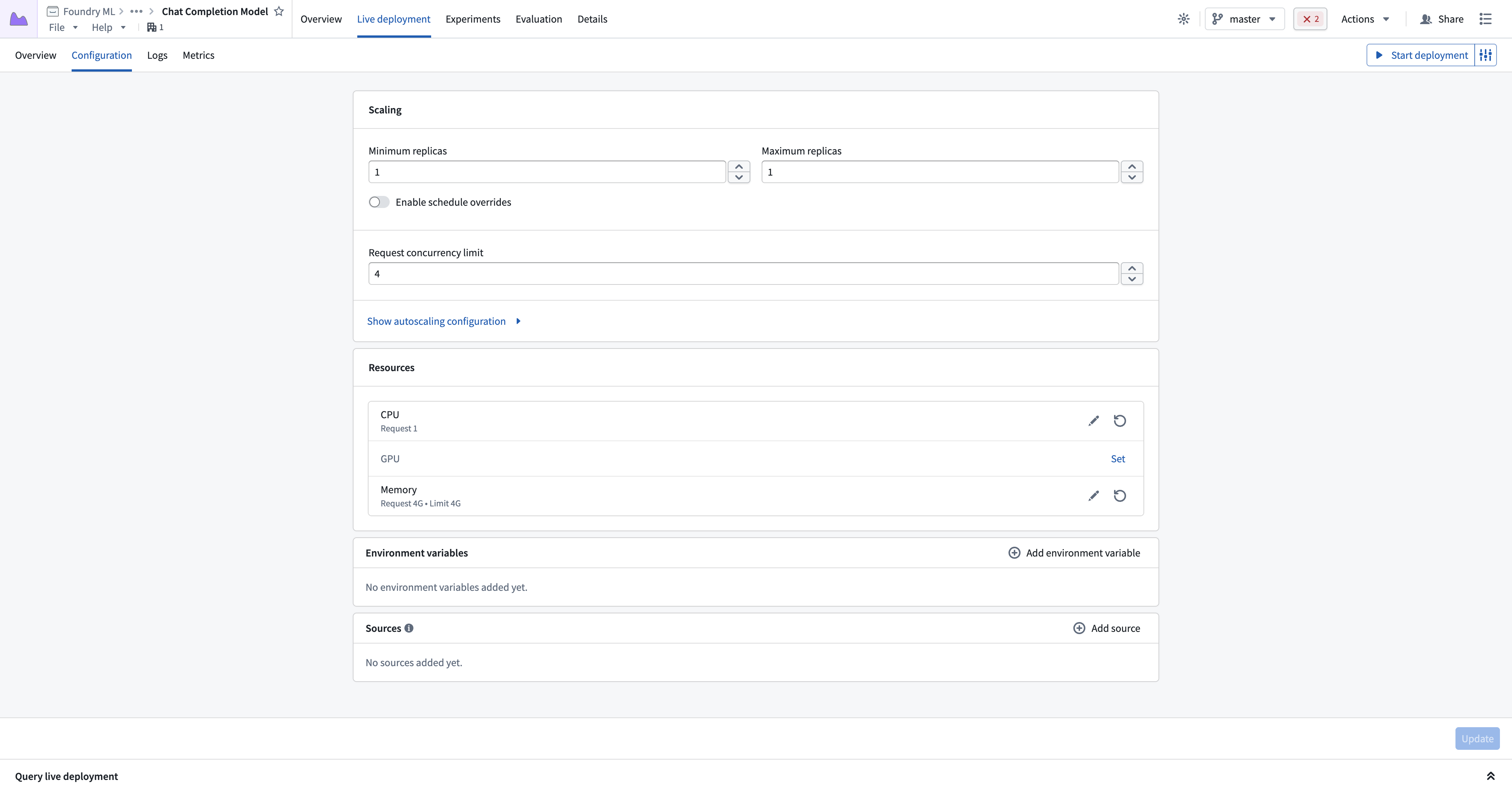This screenshot has width=1512, height=792.
Task: Click the info icon next to Sources
Action: (x=409, y=628)
